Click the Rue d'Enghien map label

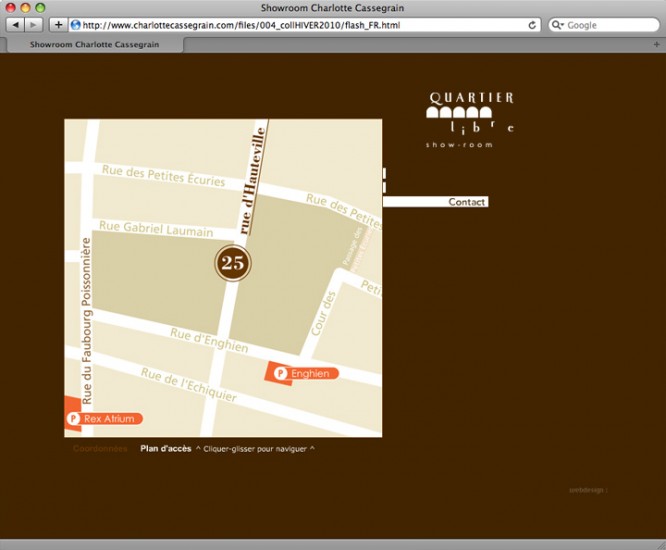pyautogui.click(x=209, y=340)
